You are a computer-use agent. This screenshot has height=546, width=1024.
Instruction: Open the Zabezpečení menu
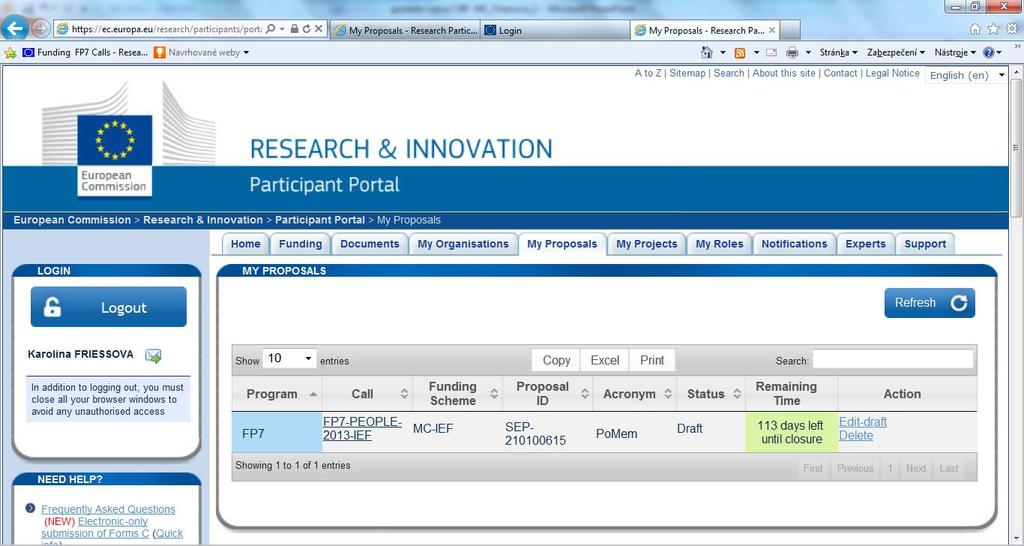coord(896,52)
